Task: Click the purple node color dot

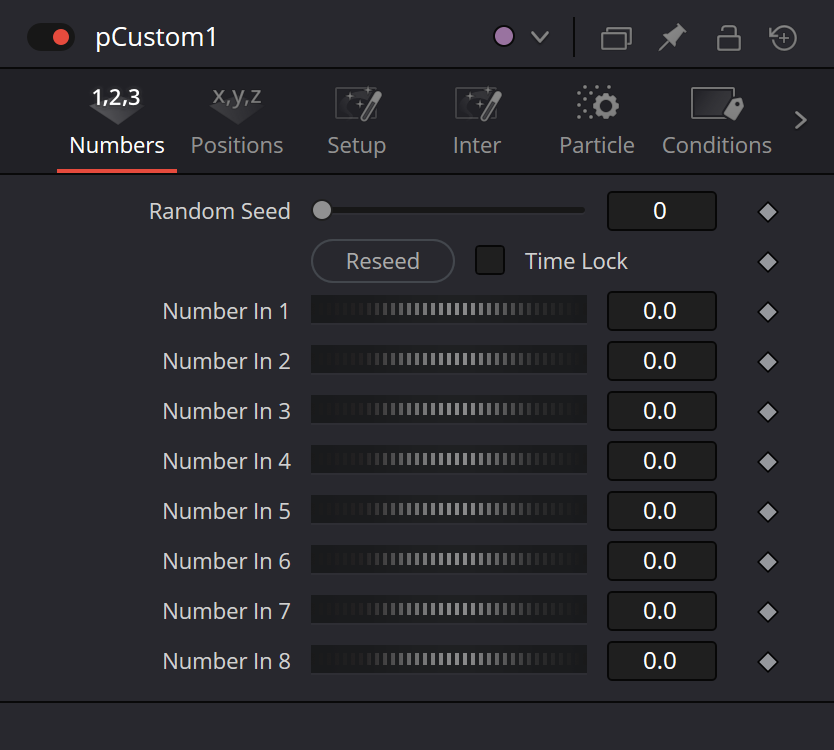Action: coord(504,37)
